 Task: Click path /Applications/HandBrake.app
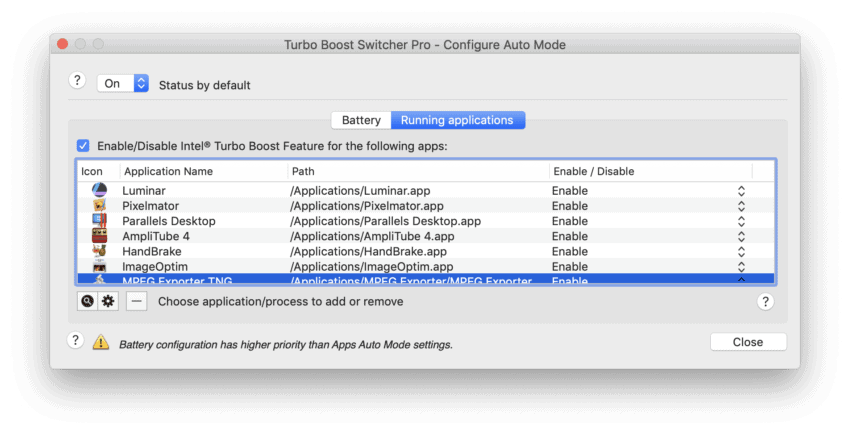point(368,251)
